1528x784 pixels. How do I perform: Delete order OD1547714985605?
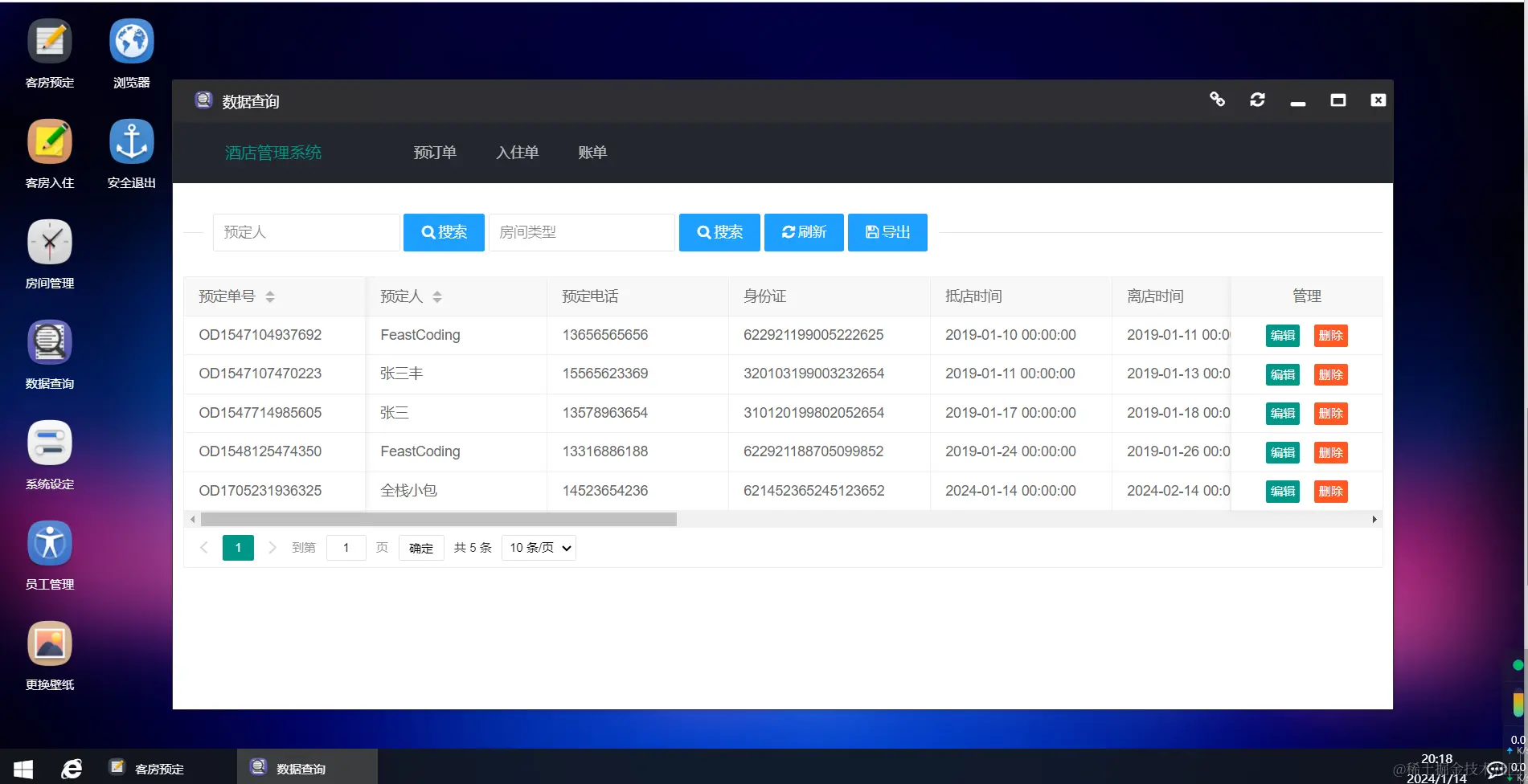coord(1331,414)
